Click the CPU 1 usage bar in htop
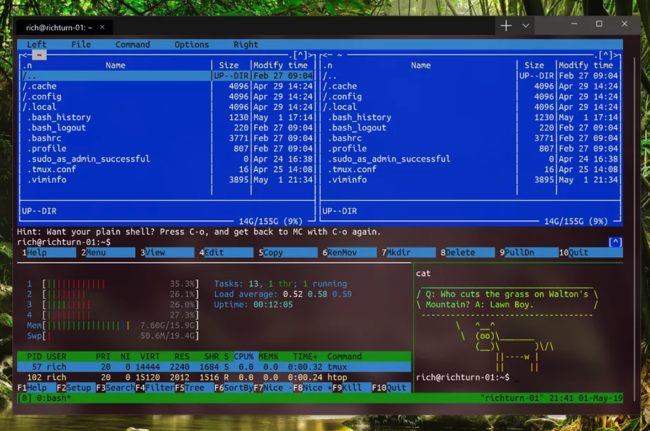This screenshot has width=650, height=431. 113,284
